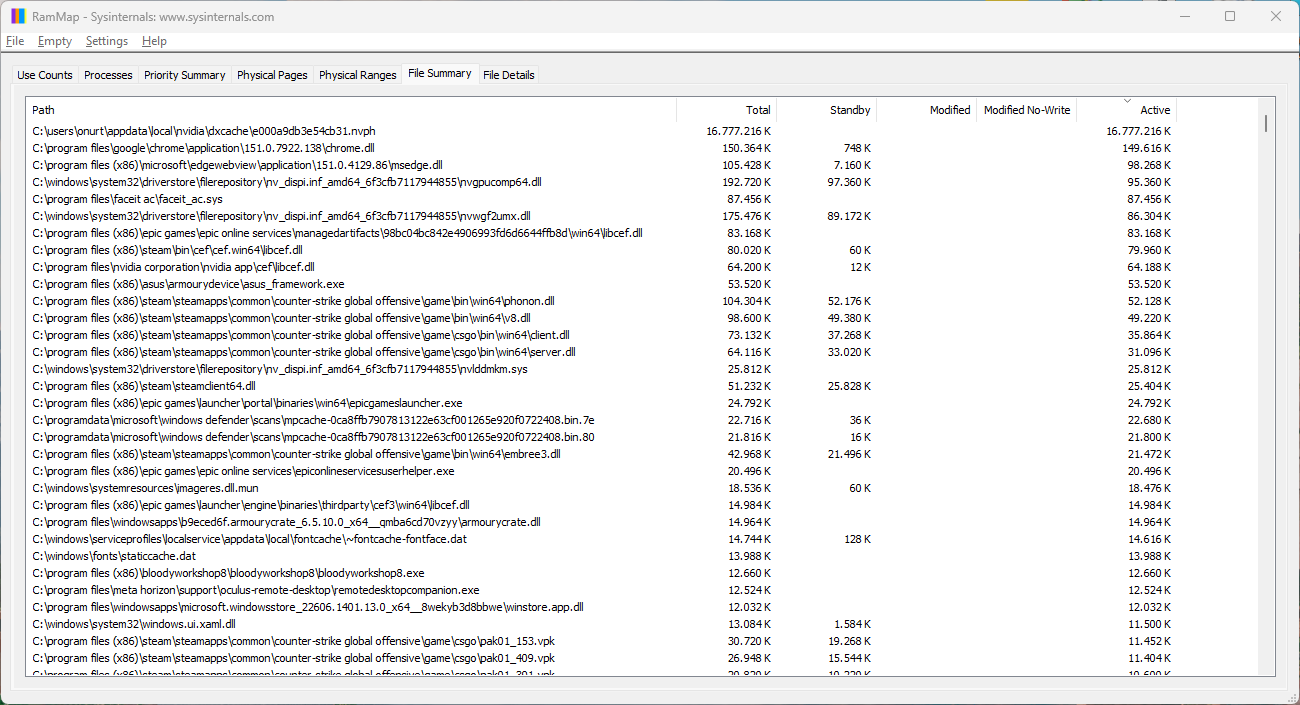Click the 97.360 K Standby value
This screenshot has height=705, width=1300.
coord(849,182)
